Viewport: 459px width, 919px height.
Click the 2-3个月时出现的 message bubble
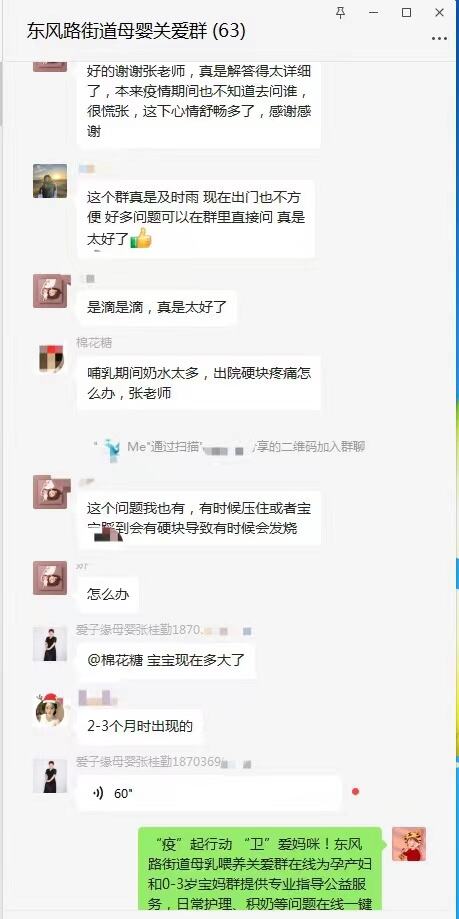(x=140, y=727)
